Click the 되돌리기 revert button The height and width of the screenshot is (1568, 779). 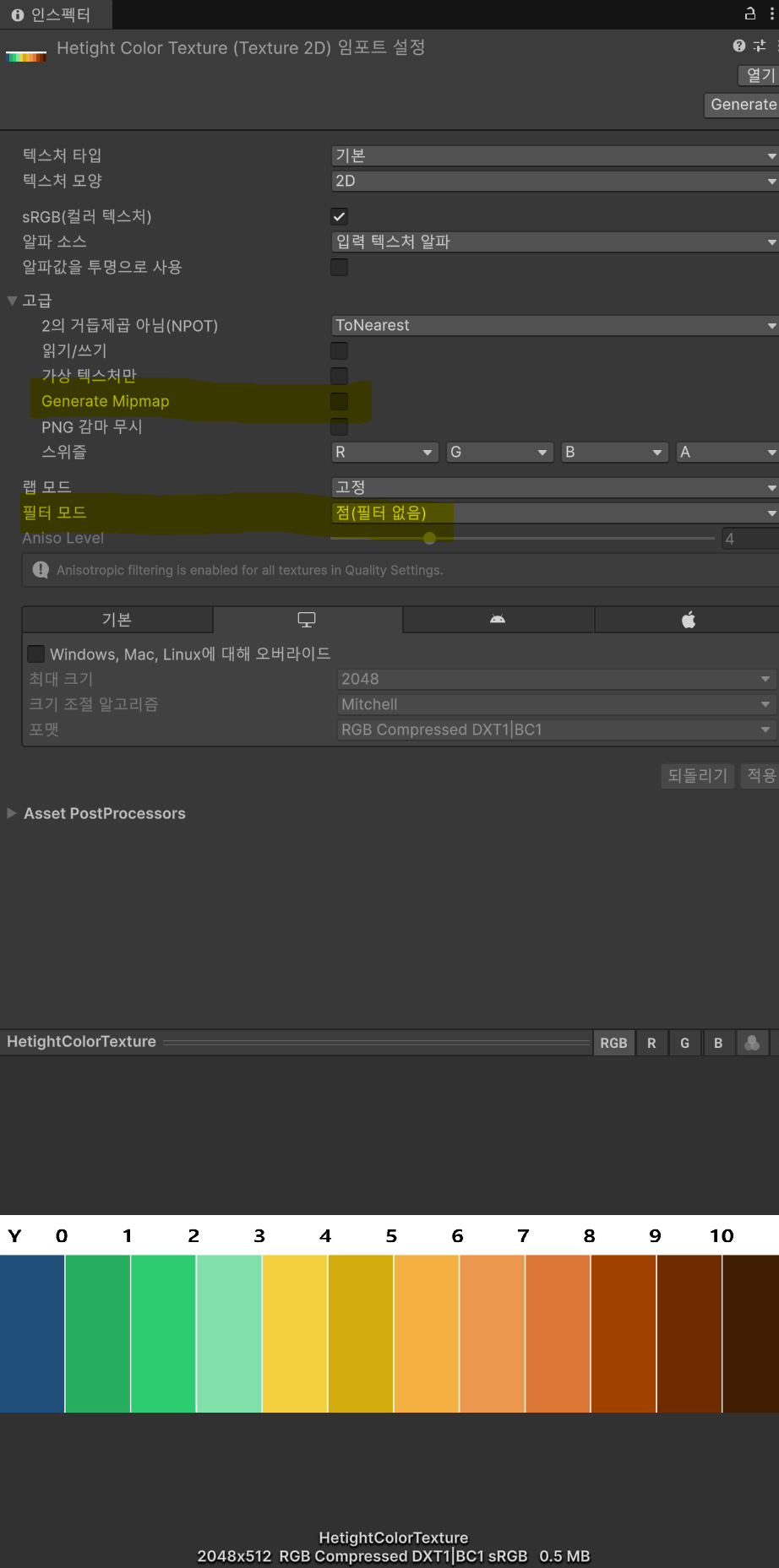(697, 775)
